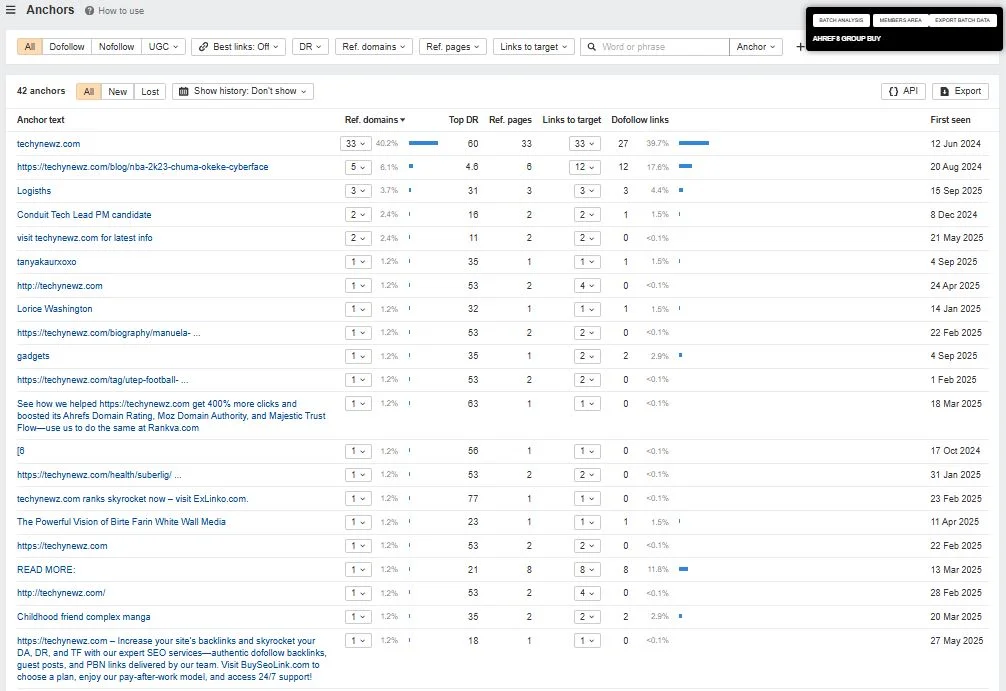This screenshot has width=1006, height=691.
Task: Open the READ MORE: anchor link
Action: click(x=46, y=570)
